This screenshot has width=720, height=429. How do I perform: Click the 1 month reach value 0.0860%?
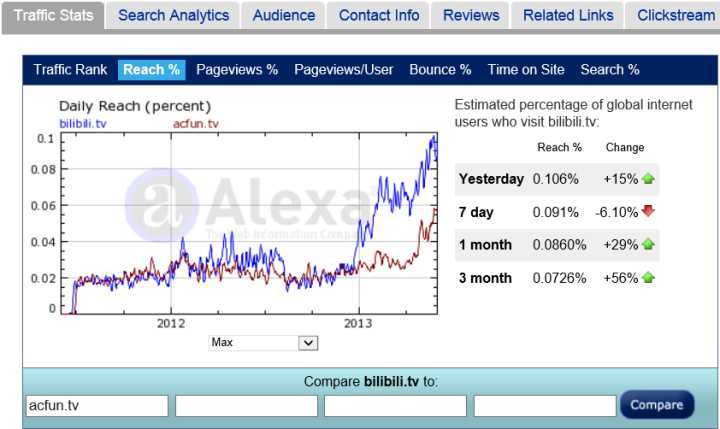(559, 245)
